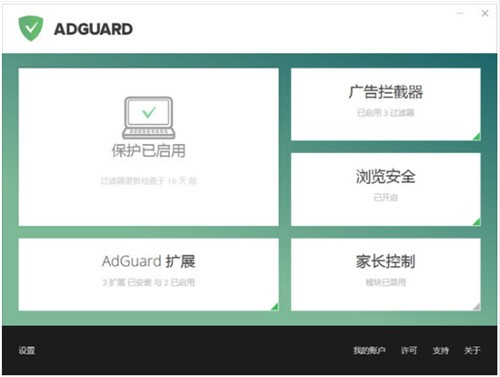Screen dimensions: 500x377
Task: Open the AdGuard 扩展 module title
Action: coord(149,261)
